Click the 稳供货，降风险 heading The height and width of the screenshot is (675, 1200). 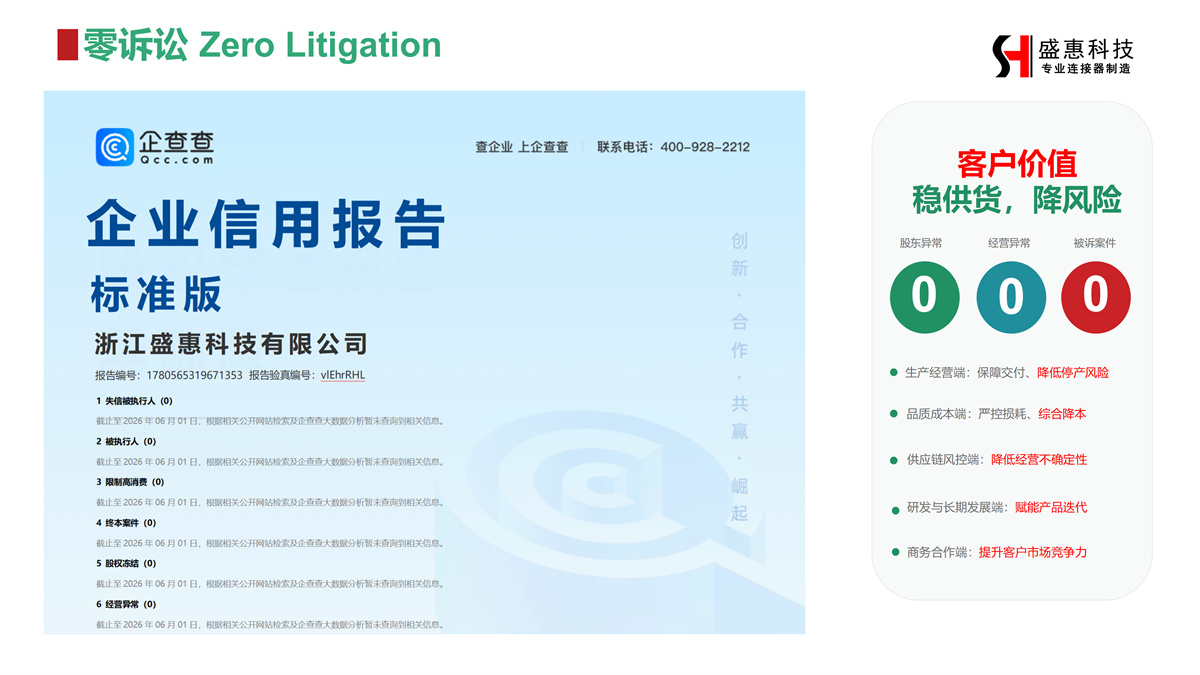[x=1017, y=199]
